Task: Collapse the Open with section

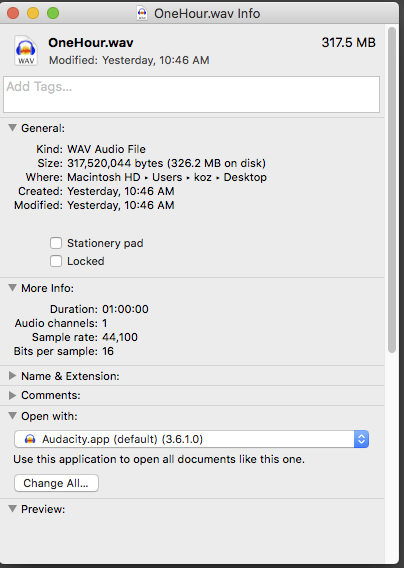Action: pyautogui.click(x=12, y=416)
